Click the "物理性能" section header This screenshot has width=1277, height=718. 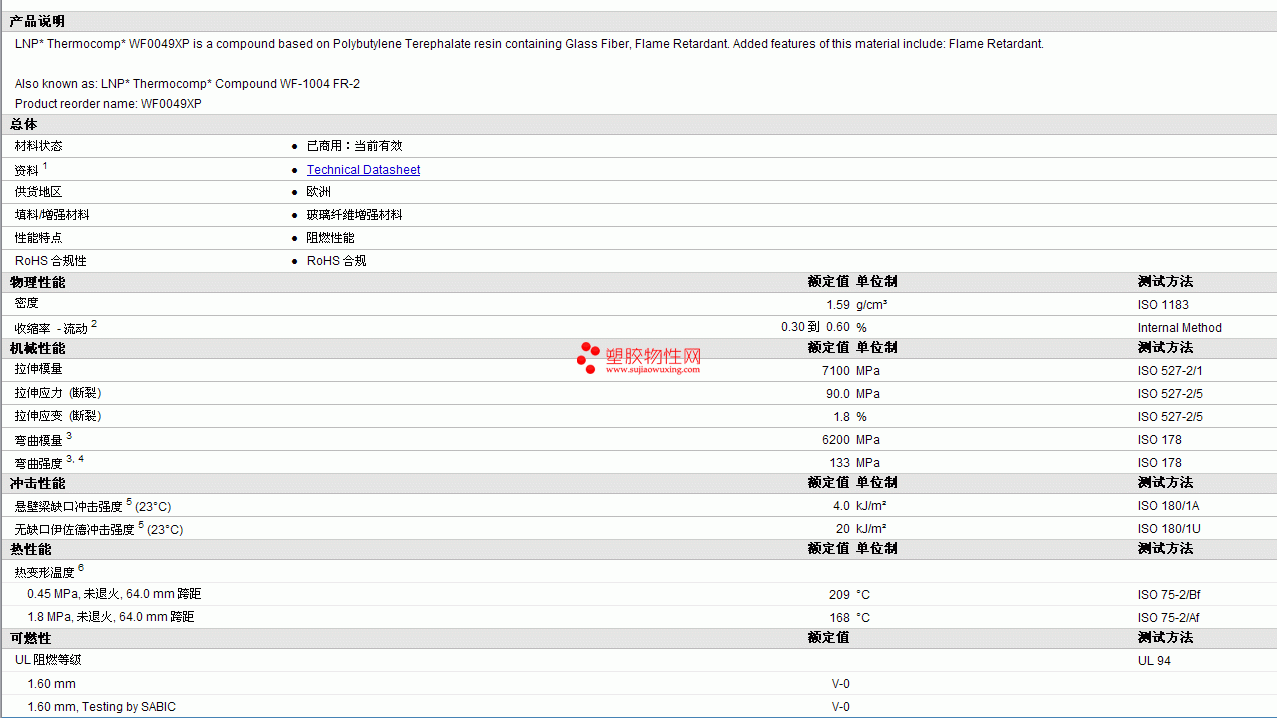37,282
